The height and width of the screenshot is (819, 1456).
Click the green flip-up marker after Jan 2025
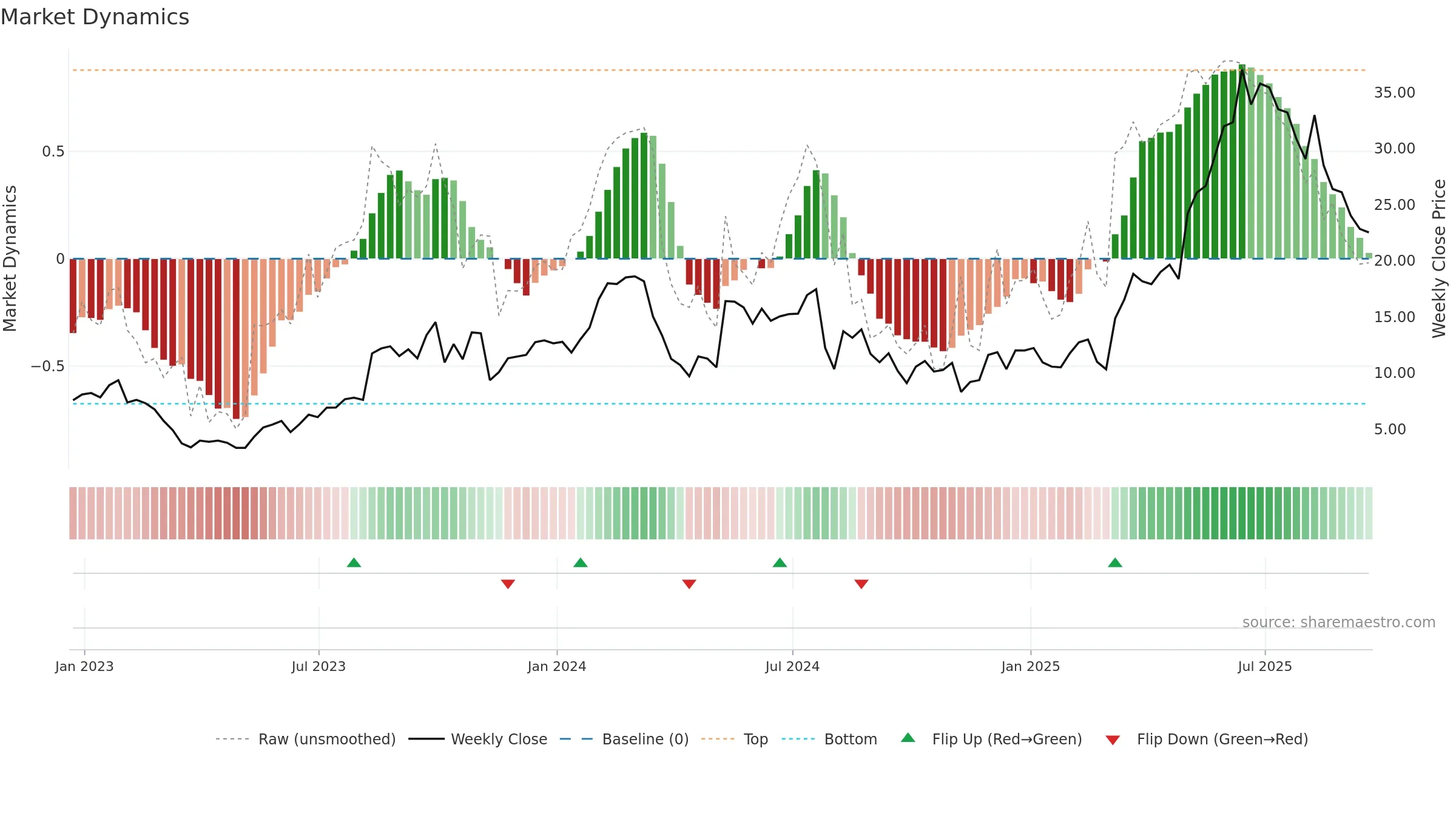[1115, 562]
